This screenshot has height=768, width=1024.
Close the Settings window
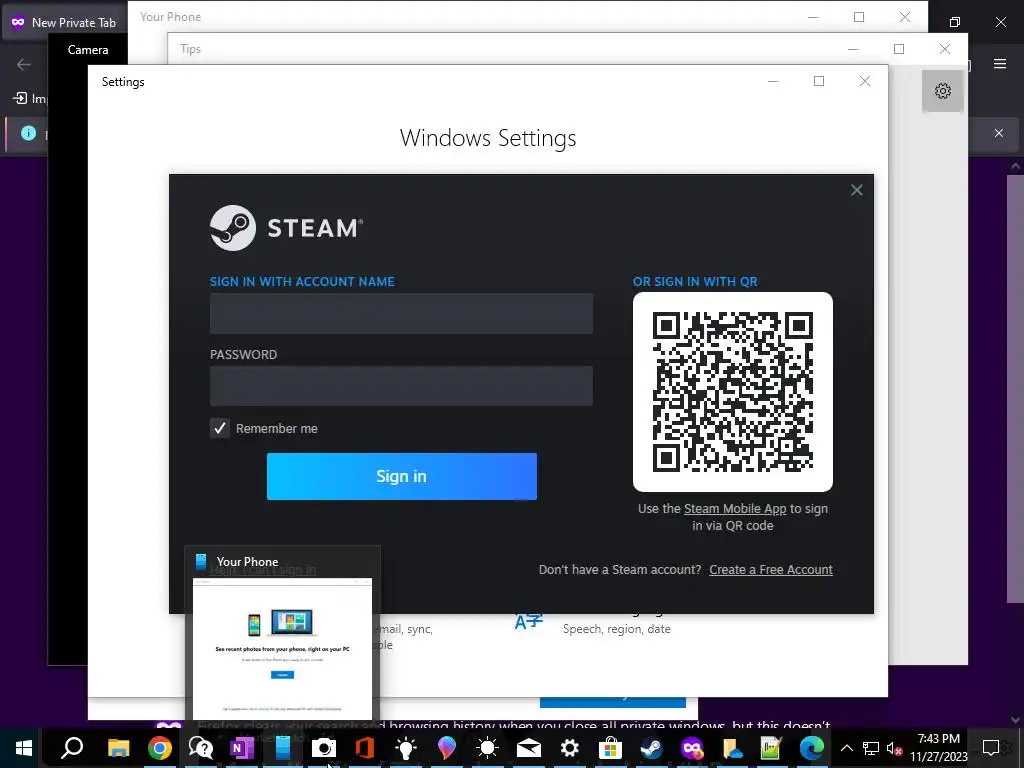(x=865, y=81)
